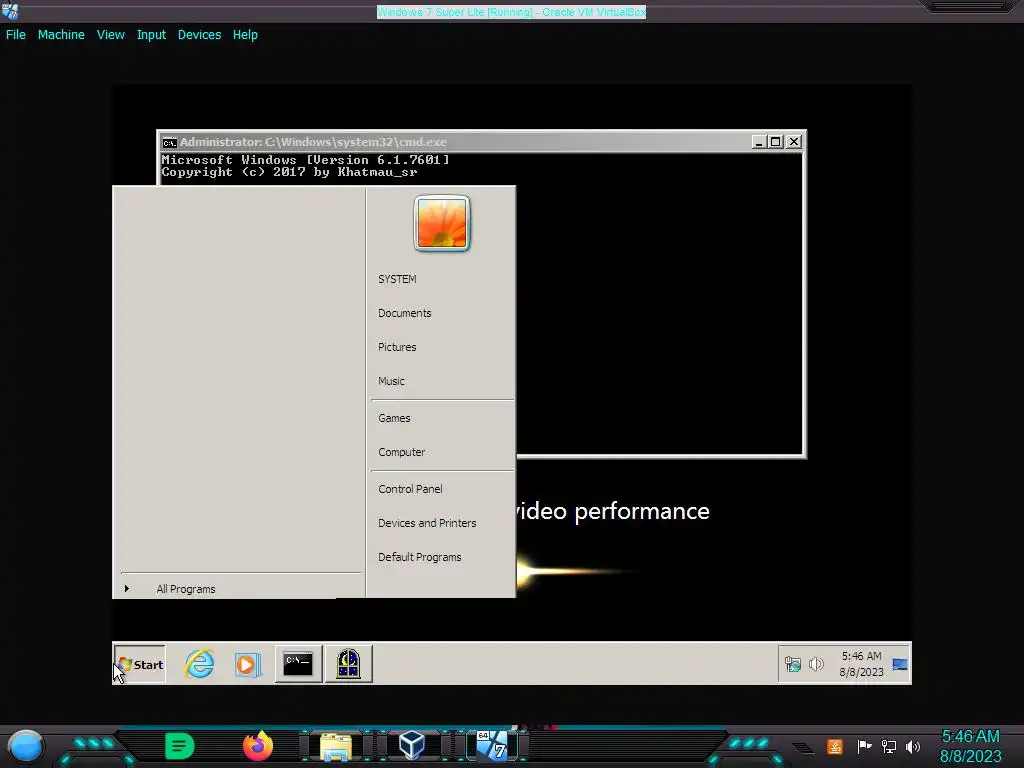The width and height of the screenshot is (1024, 768).
Task: Close the cmd.exe window
Action: coord(793,142)
